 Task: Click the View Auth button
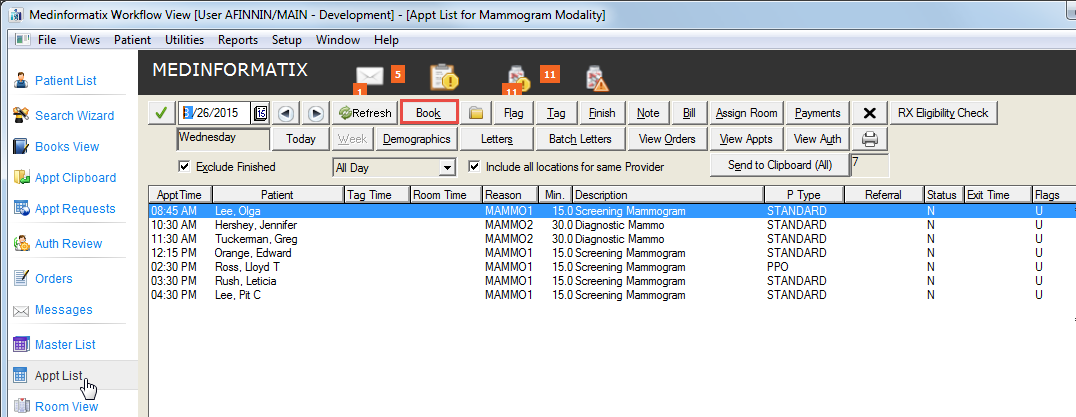pyautogui.click(x=817, y=139)
